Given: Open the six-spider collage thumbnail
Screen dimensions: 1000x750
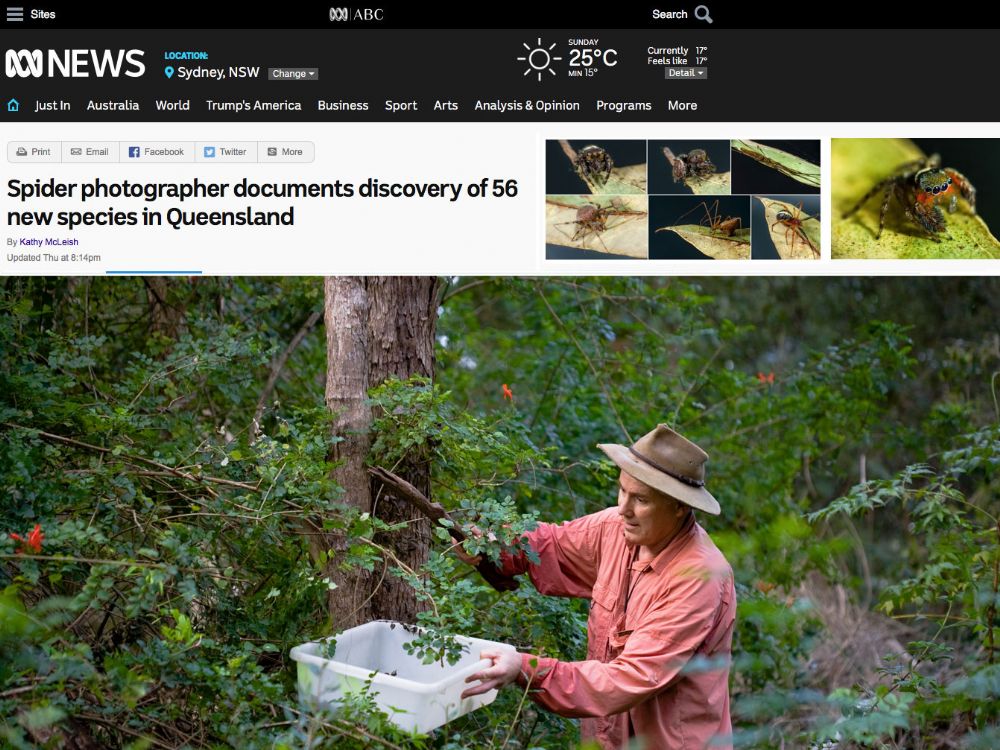Looking at the screenshot, I should pyautogui.click(x=683, y=199).
